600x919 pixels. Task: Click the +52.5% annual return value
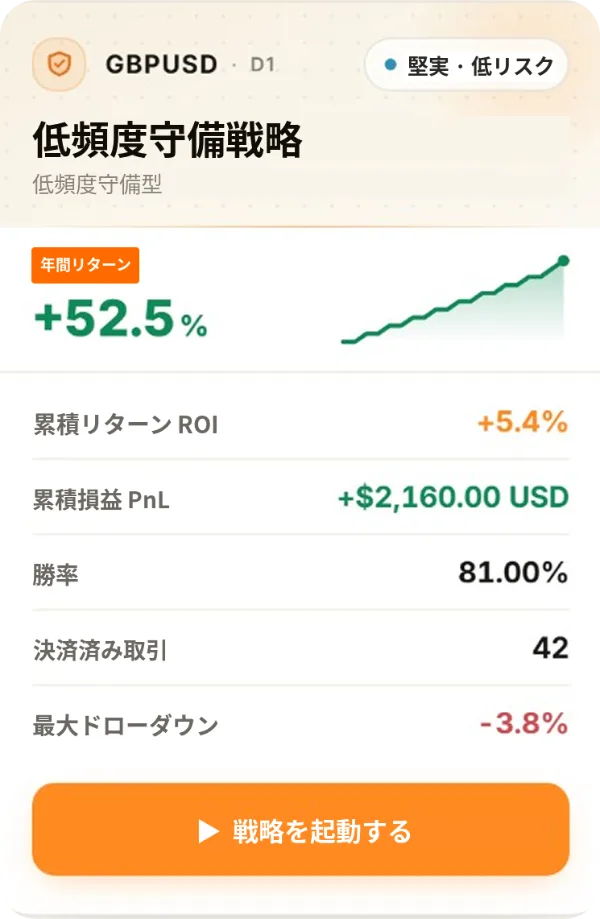pos(121,319)
